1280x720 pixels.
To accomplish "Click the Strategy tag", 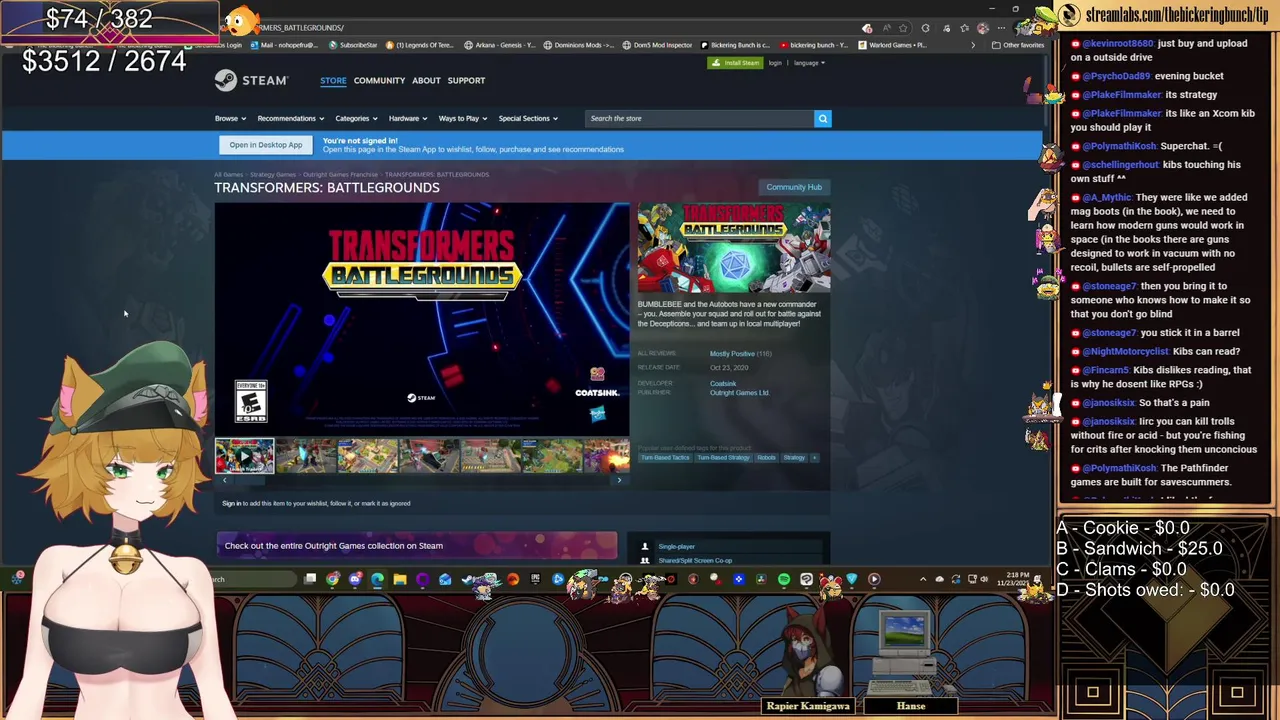I will click(794, 458).
